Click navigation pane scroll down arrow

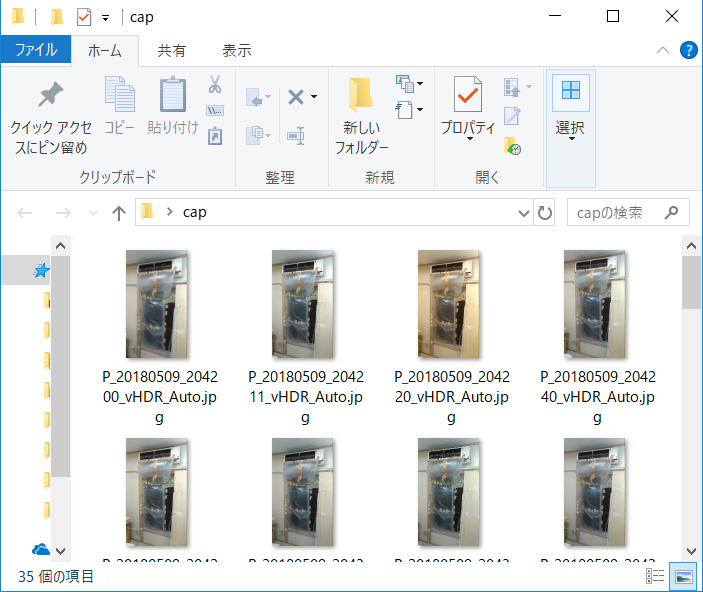pyautogui.click(x=61, y=551)
